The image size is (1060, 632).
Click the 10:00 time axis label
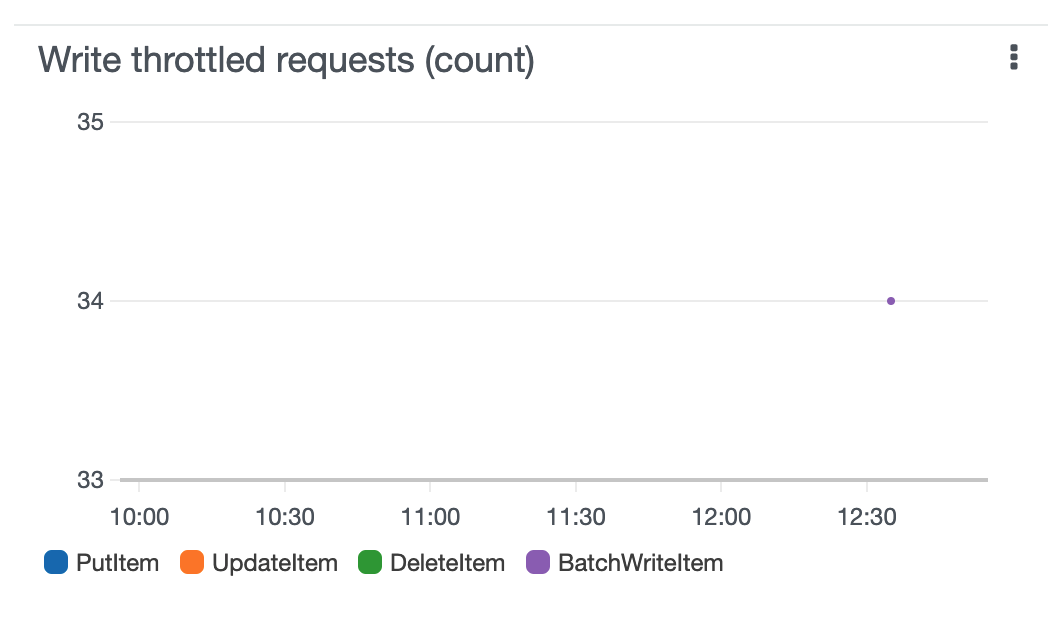[139, 517]
